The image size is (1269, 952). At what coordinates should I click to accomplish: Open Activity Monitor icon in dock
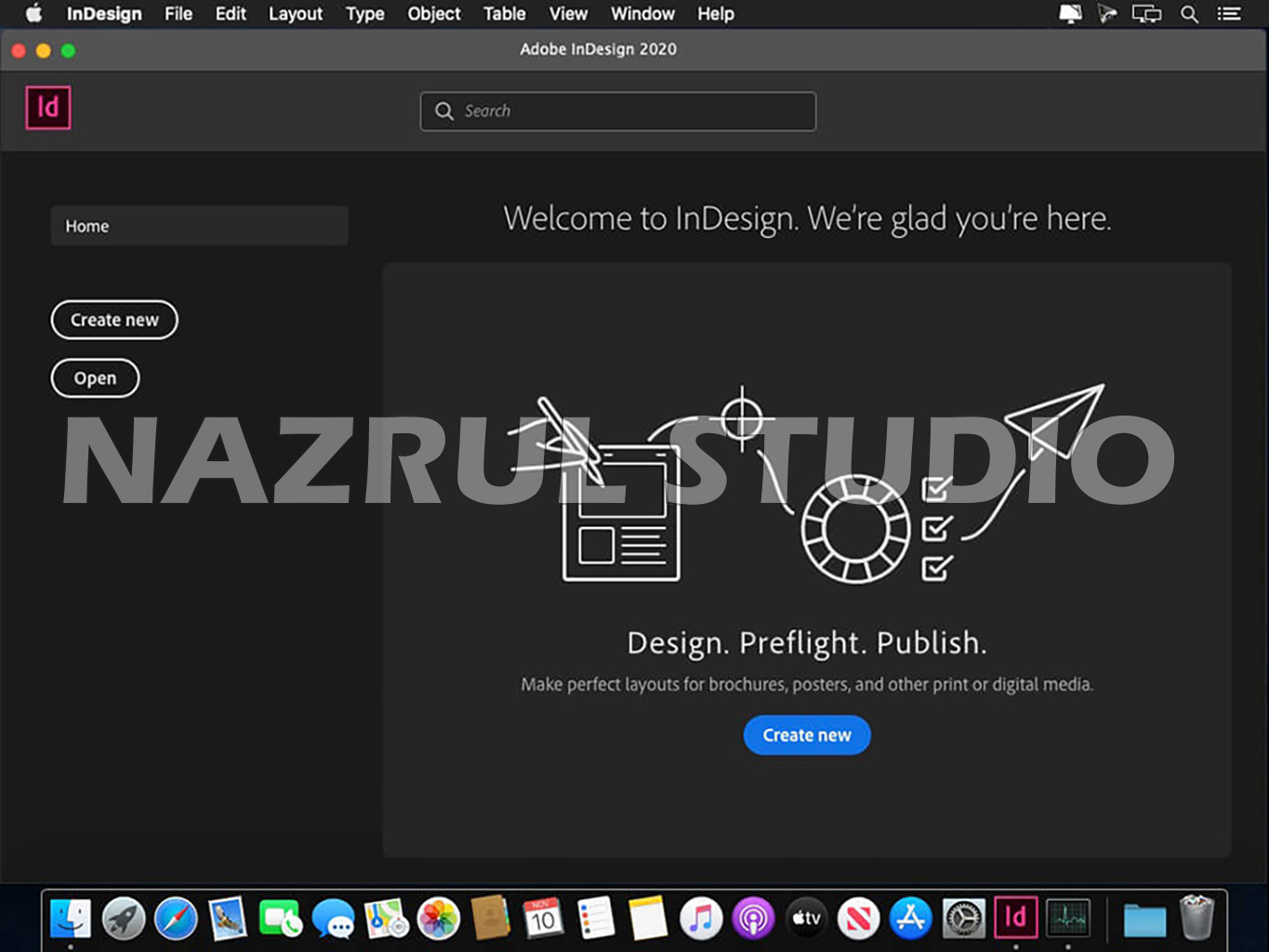1068,918
